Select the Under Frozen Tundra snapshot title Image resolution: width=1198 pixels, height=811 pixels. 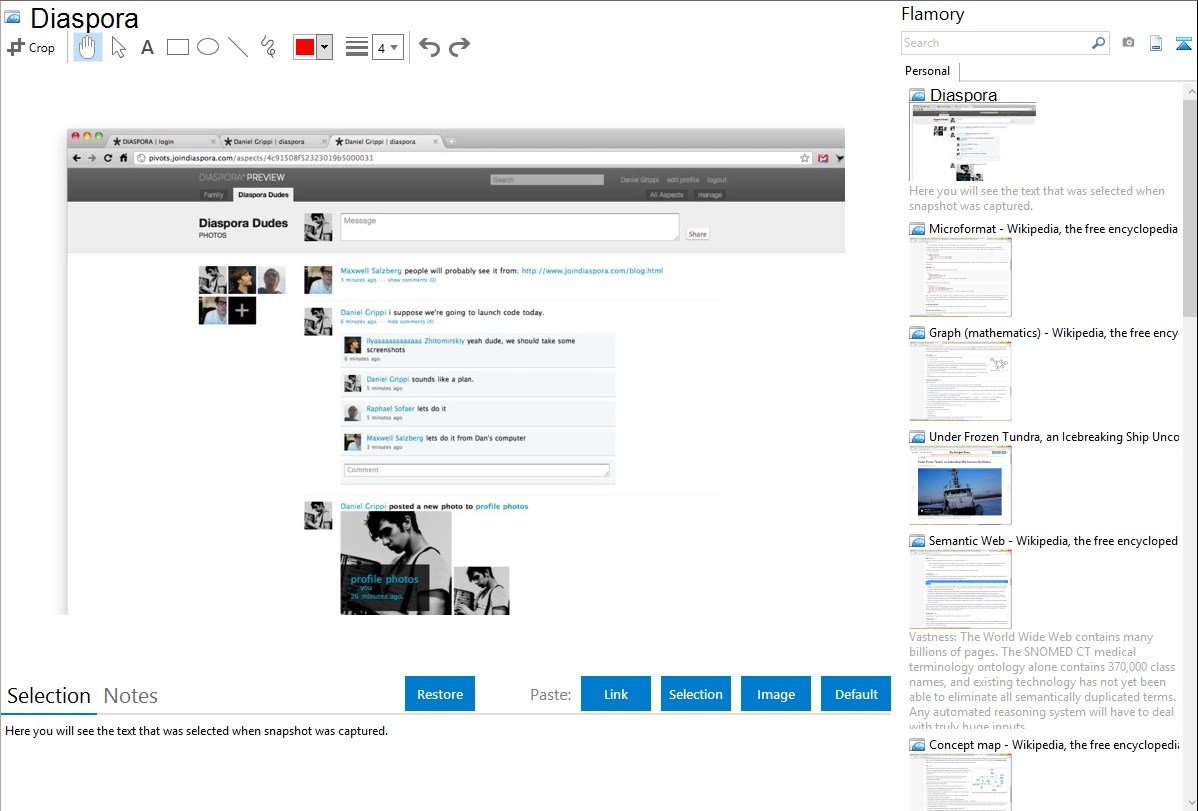point(1054,436)
